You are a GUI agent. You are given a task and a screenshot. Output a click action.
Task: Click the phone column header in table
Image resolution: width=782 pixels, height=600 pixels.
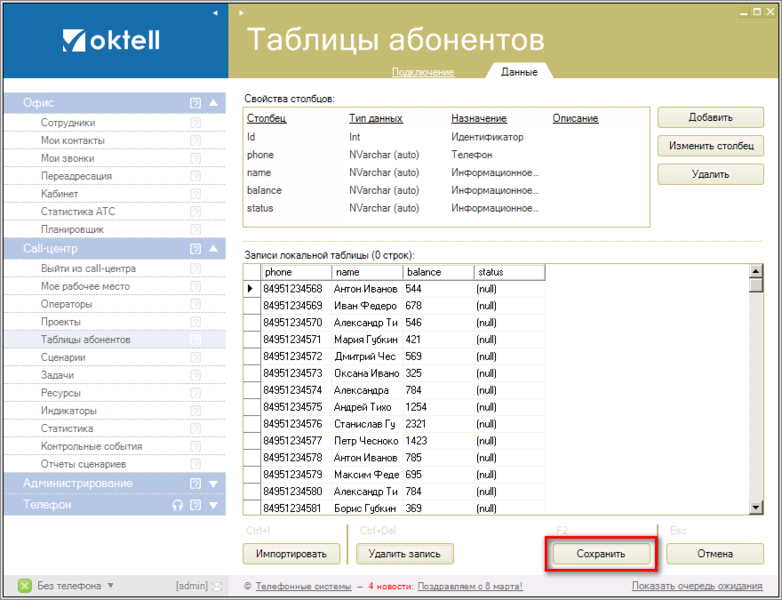[296, 272]
